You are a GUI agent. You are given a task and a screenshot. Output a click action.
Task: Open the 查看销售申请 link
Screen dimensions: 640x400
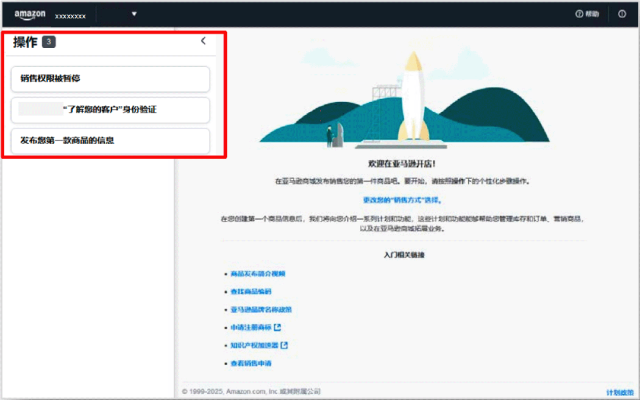coord(250,363)
